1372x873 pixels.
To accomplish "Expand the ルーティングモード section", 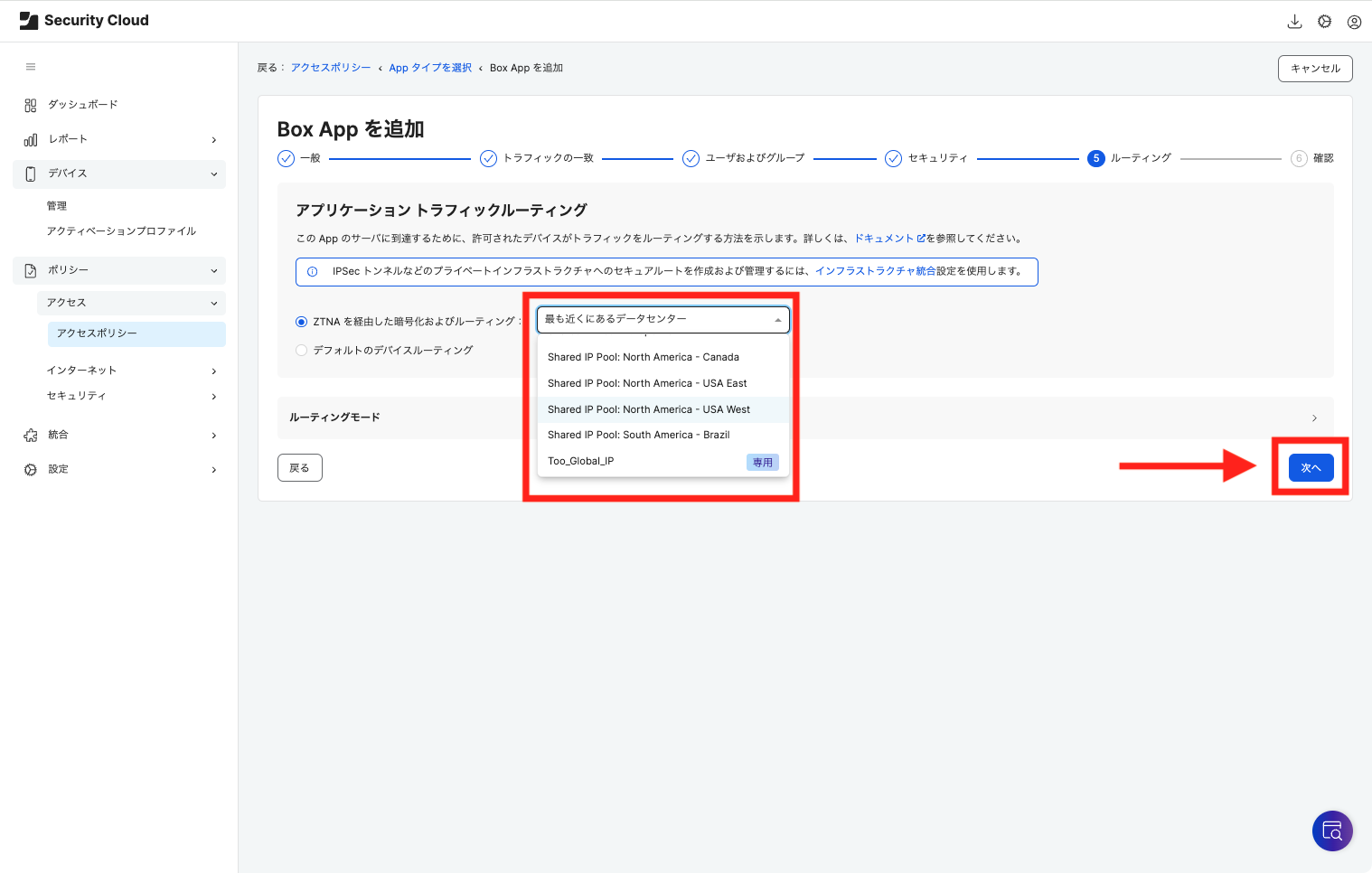I will (805, 418).
